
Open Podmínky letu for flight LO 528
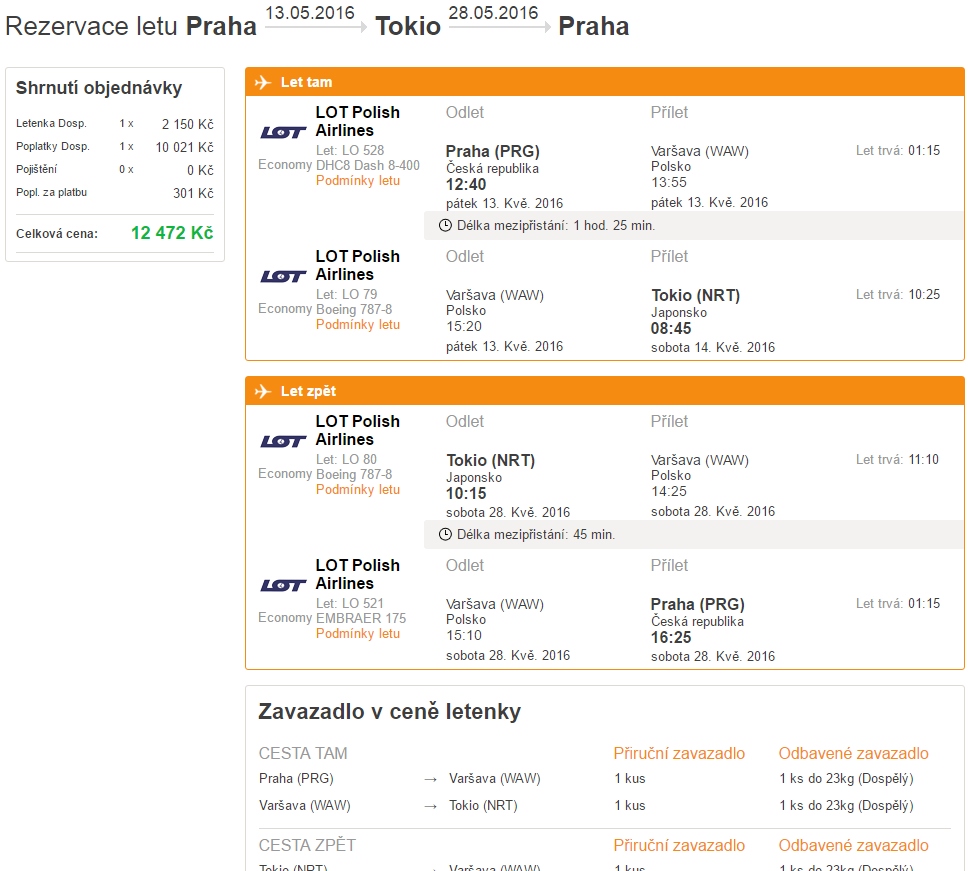pyautogui.click(x=358, y=181)
